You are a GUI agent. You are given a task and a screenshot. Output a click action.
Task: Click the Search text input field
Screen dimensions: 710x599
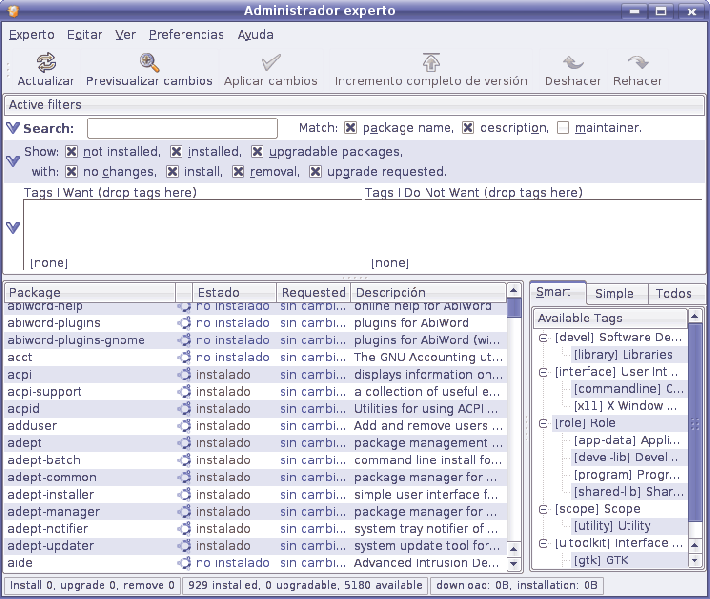coord(182,128)
